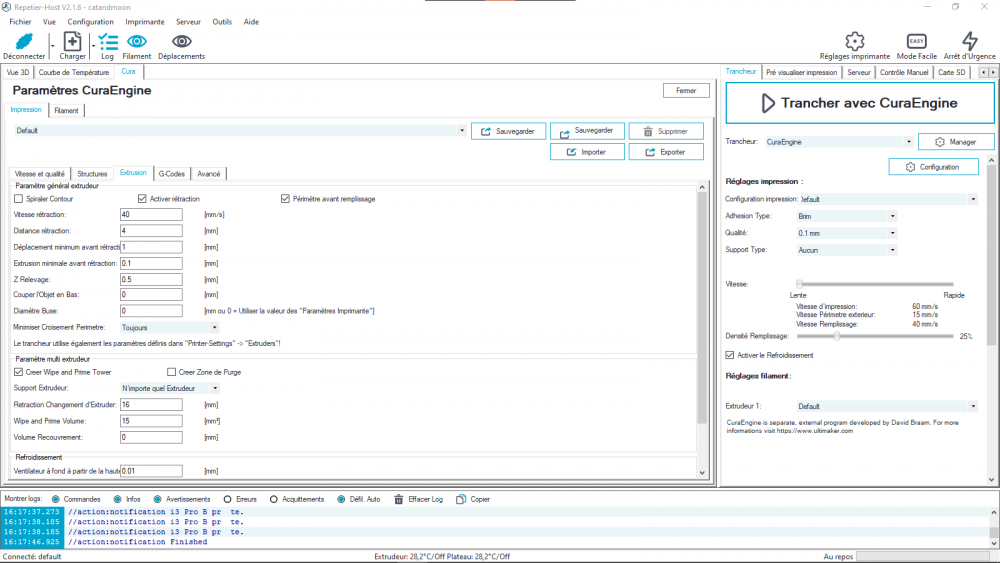Screen dimensions: 1000x563
Task: Toggle Périmètre avant remplissage checkbox
Action: [x=285, y=199]
